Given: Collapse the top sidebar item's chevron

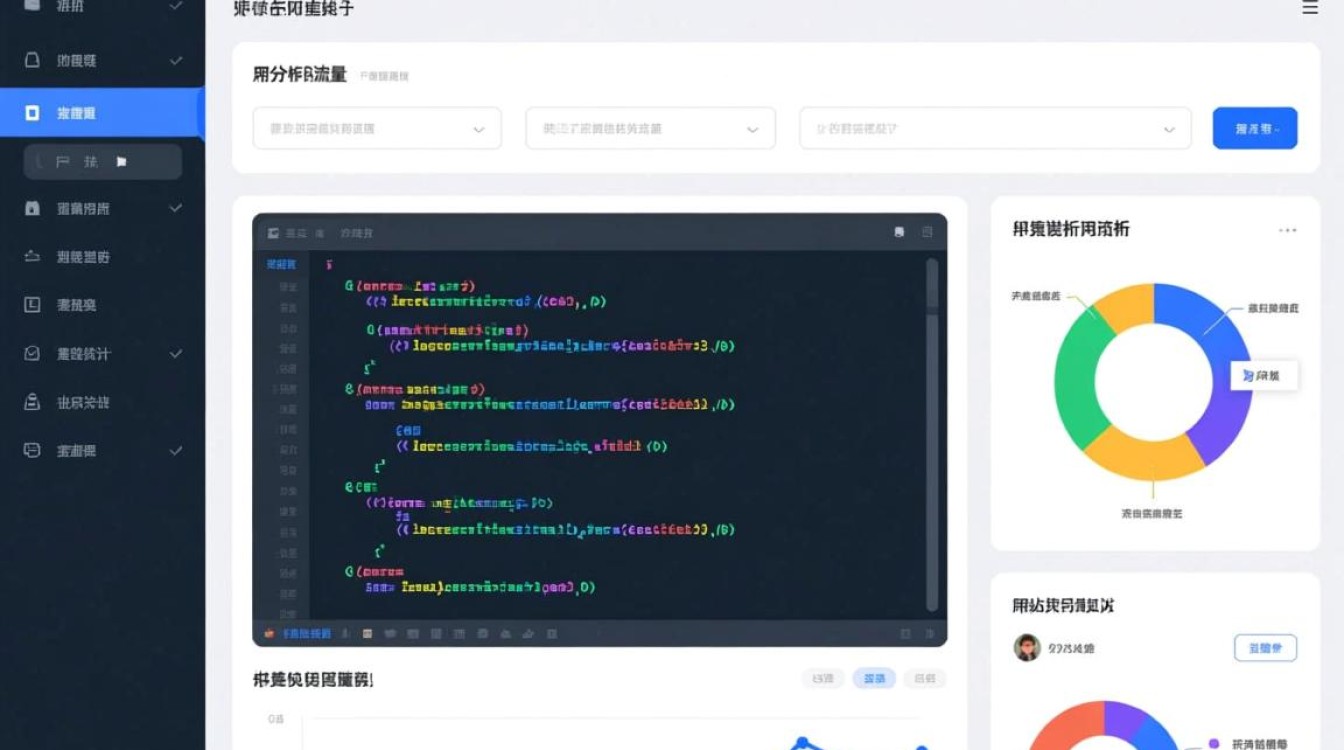Looking at the screenshot, I should (178, 6).
